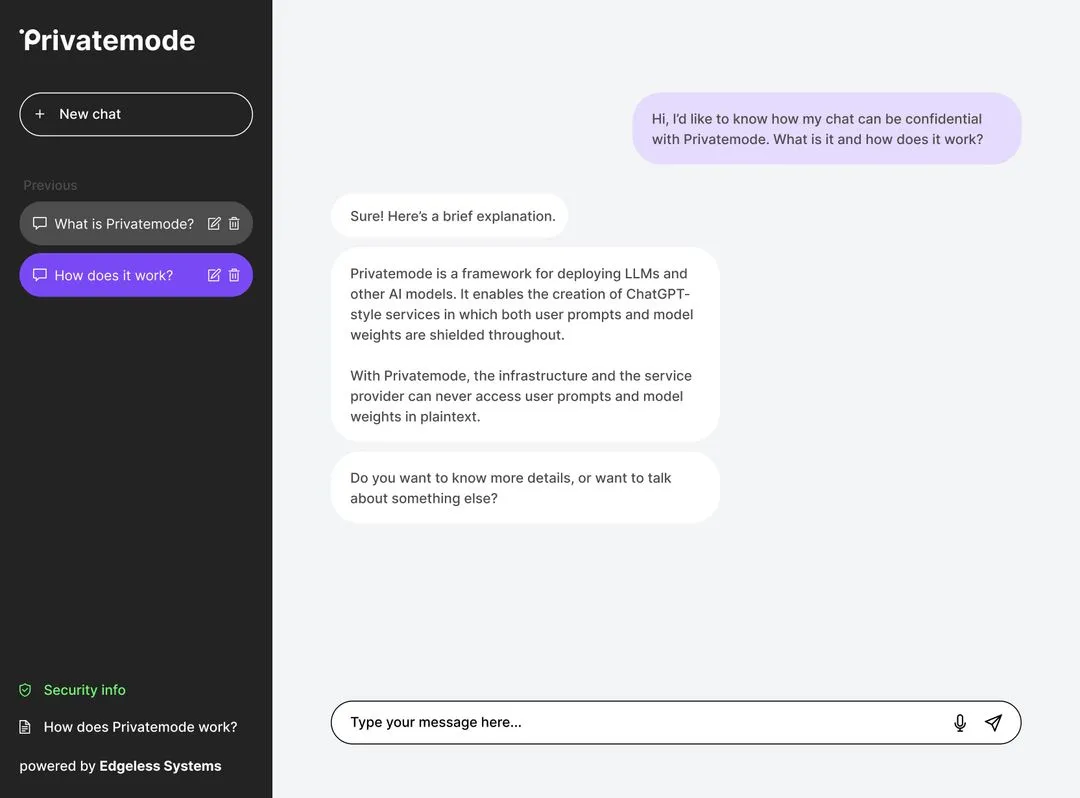Click the rename icon on "How does it work?"

pos(213,274)
